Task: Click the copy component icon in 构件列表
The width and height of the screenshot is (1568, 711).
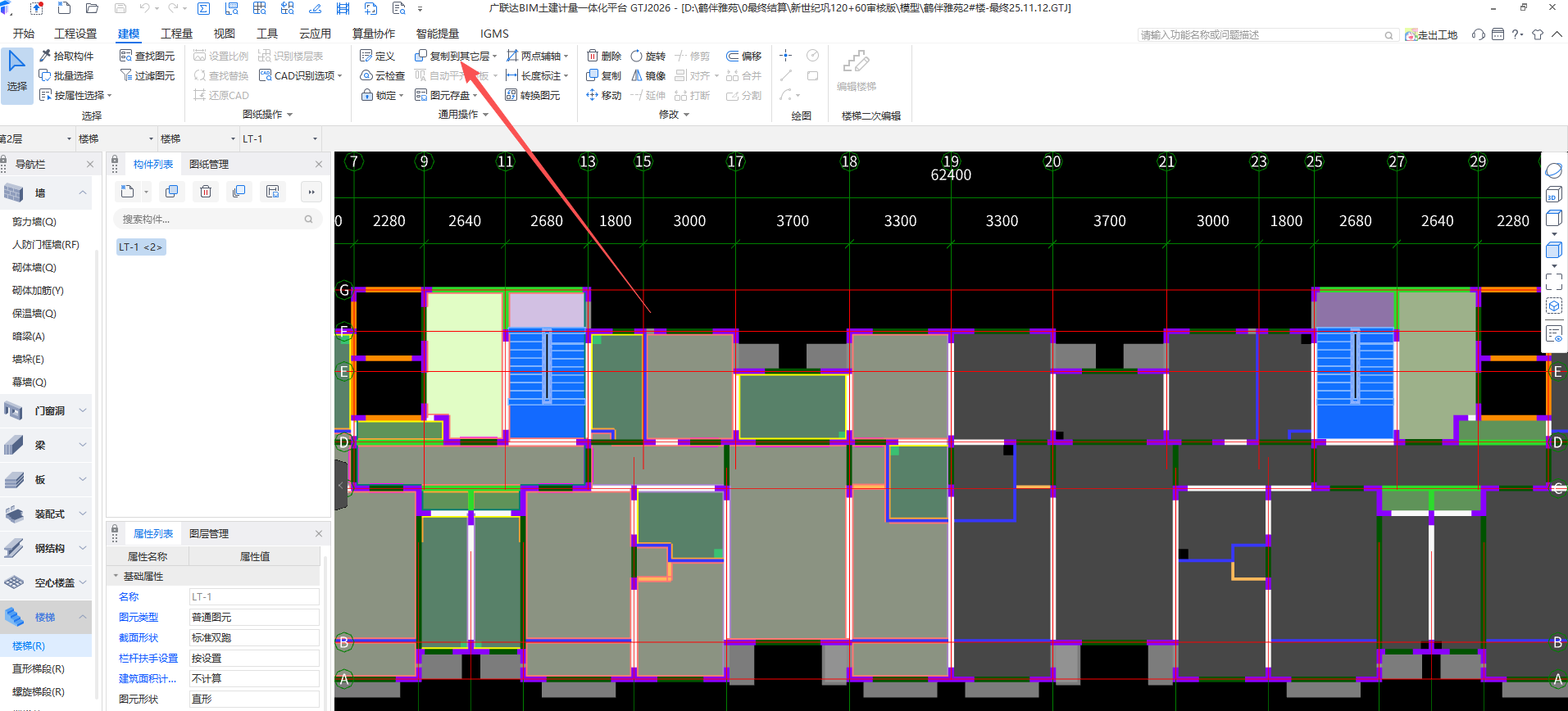Action: pyautogui.click(x=171, y=192)
